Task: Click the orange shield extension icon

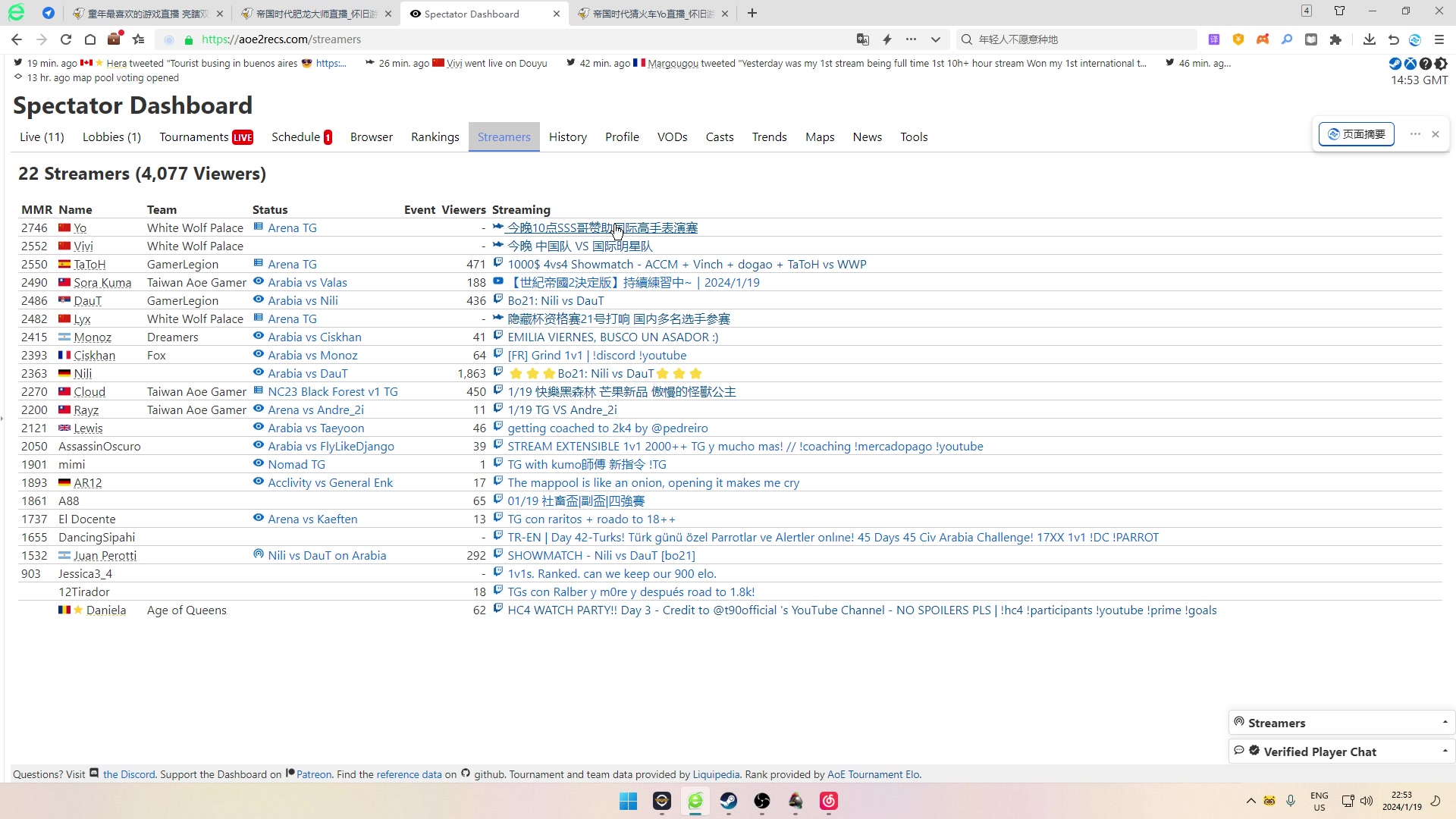Action: (x=1238, y=39)
